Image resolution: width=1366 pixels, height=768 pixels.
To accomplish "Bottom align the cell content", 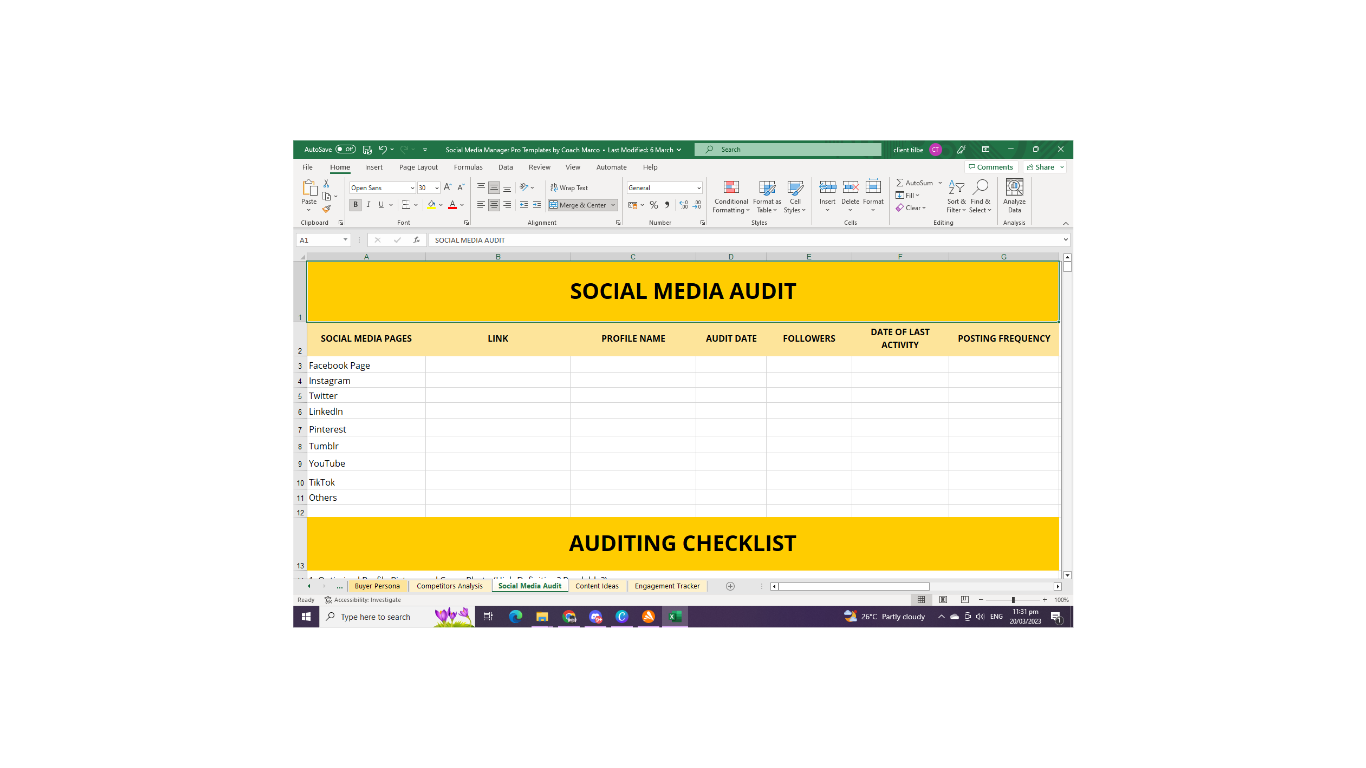I will pos(507,187).
